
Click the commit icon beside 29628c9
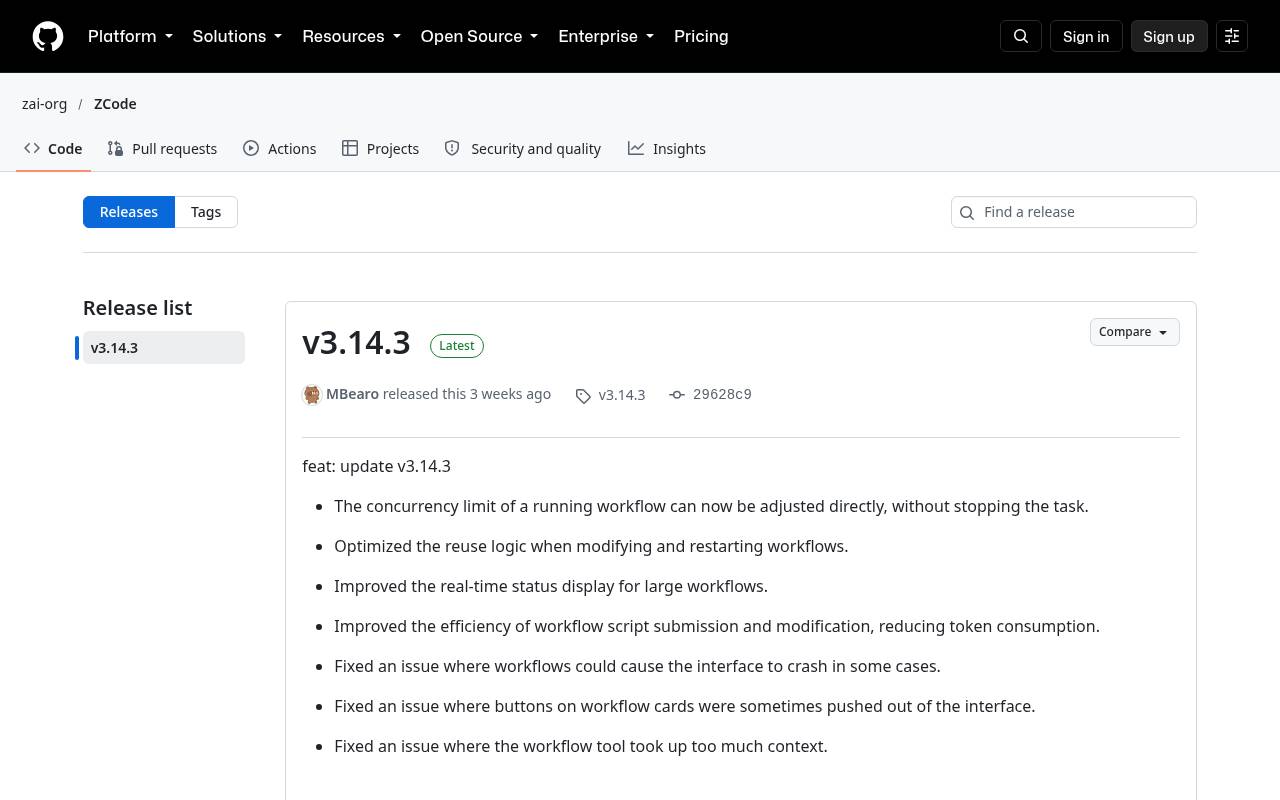tap(677, 395)
